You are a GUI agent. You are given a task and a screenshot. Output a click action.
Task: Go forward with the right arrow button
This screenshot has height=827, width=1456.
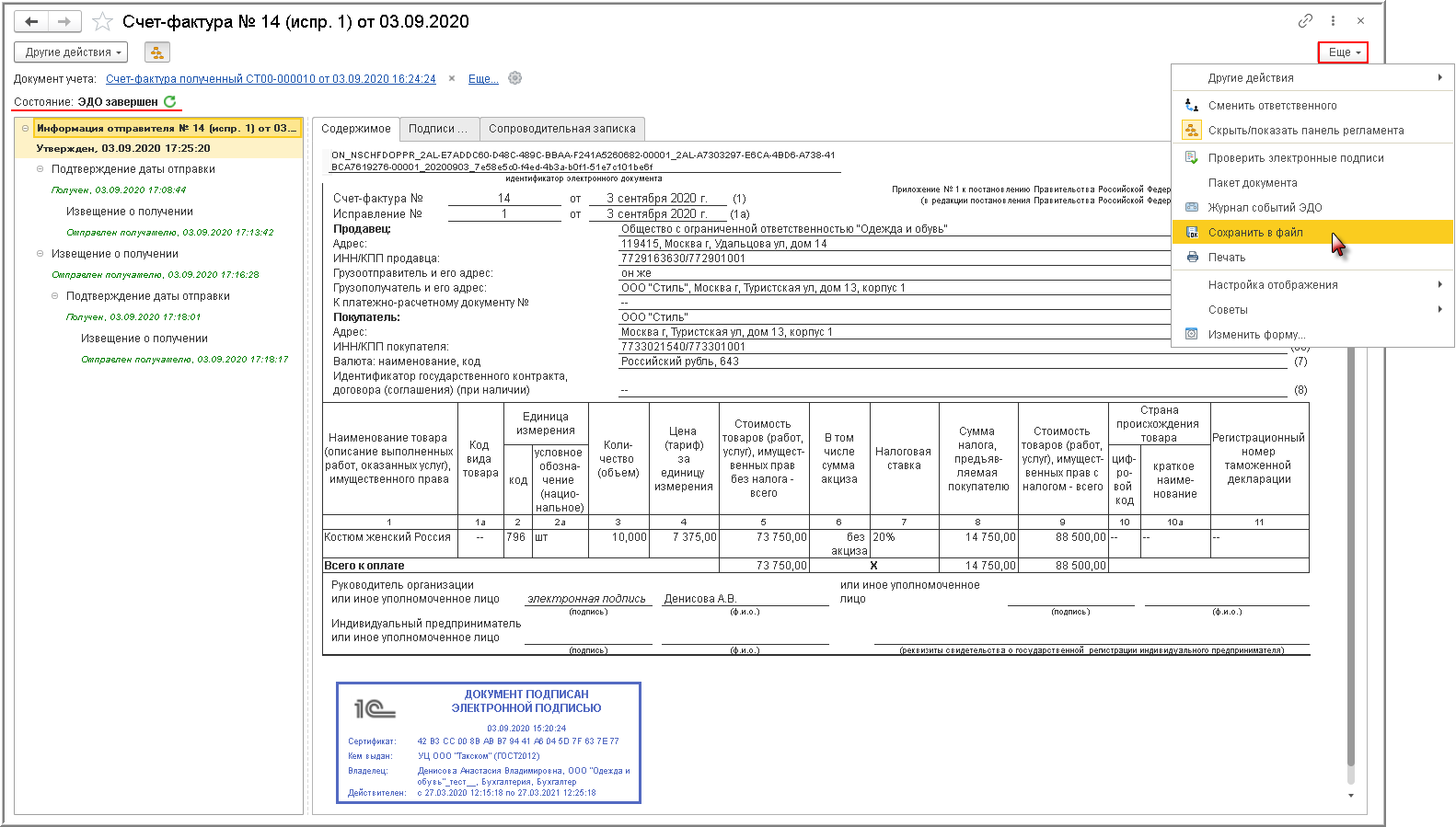tap(64, 21)
